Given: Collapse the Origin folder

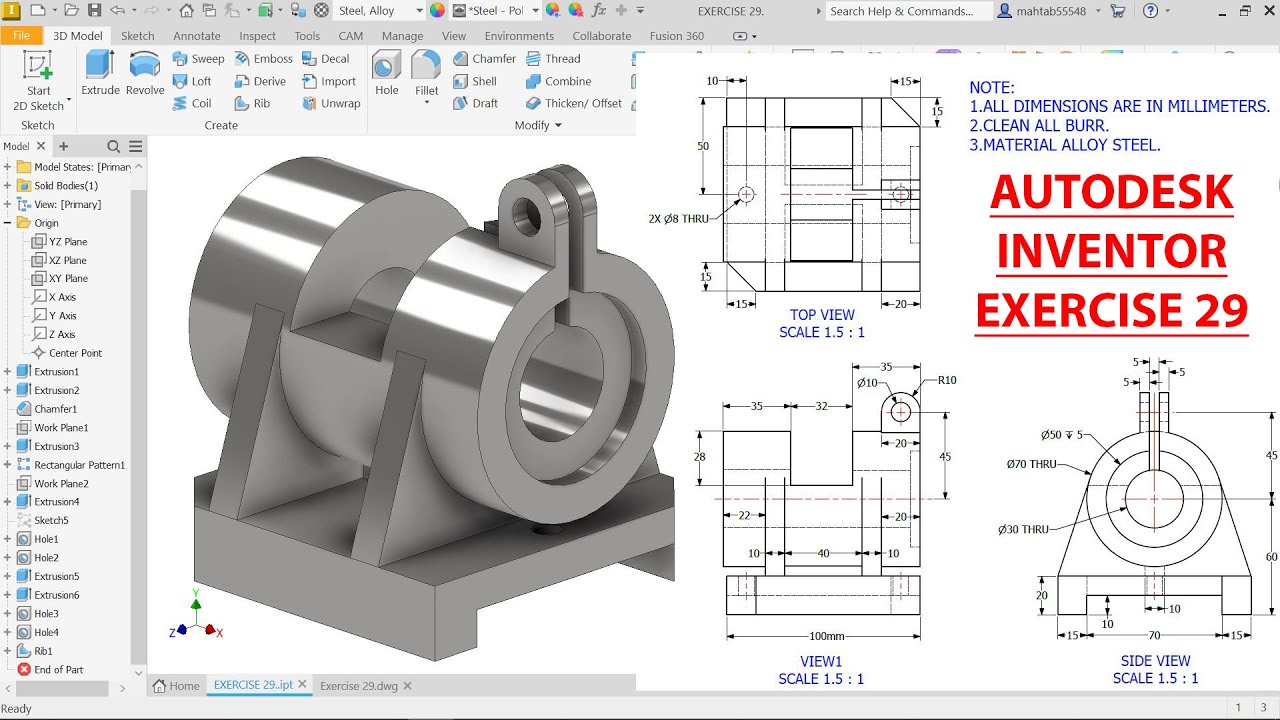Looking at the screenshot, I should pyautogui.click(x=7, y=223).
